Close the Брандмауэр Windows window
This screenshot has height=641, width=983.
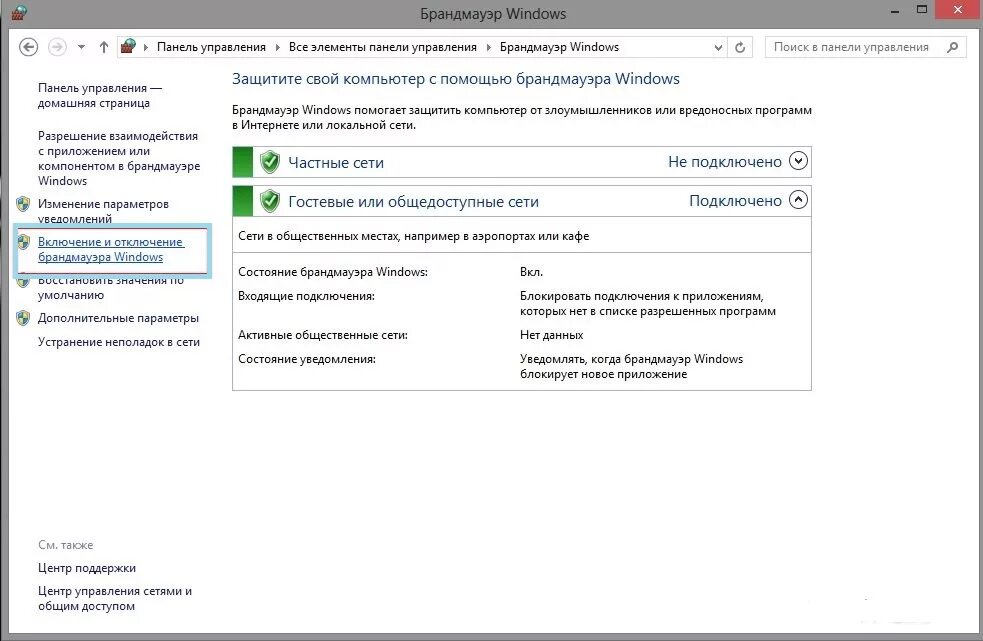pyautogui.click(x=958, y=9)
